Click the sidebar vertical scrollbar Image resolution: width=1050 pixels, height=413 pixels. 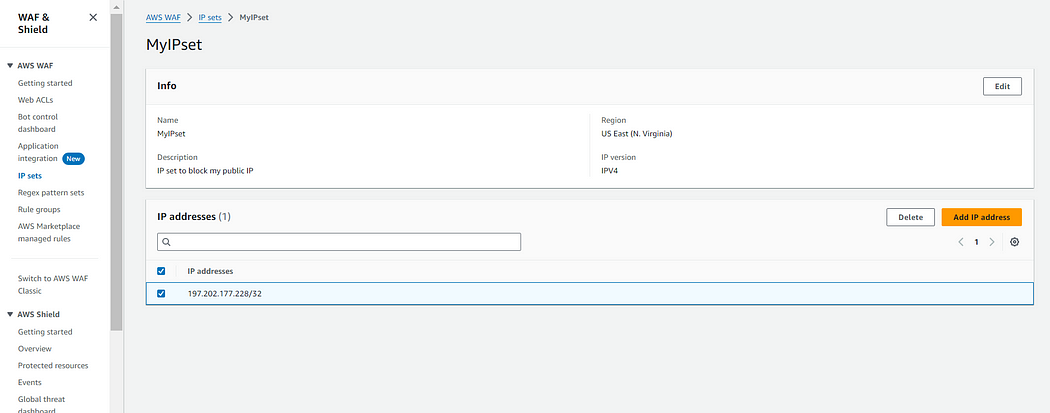pyautogui.click(x=117, y=171)
